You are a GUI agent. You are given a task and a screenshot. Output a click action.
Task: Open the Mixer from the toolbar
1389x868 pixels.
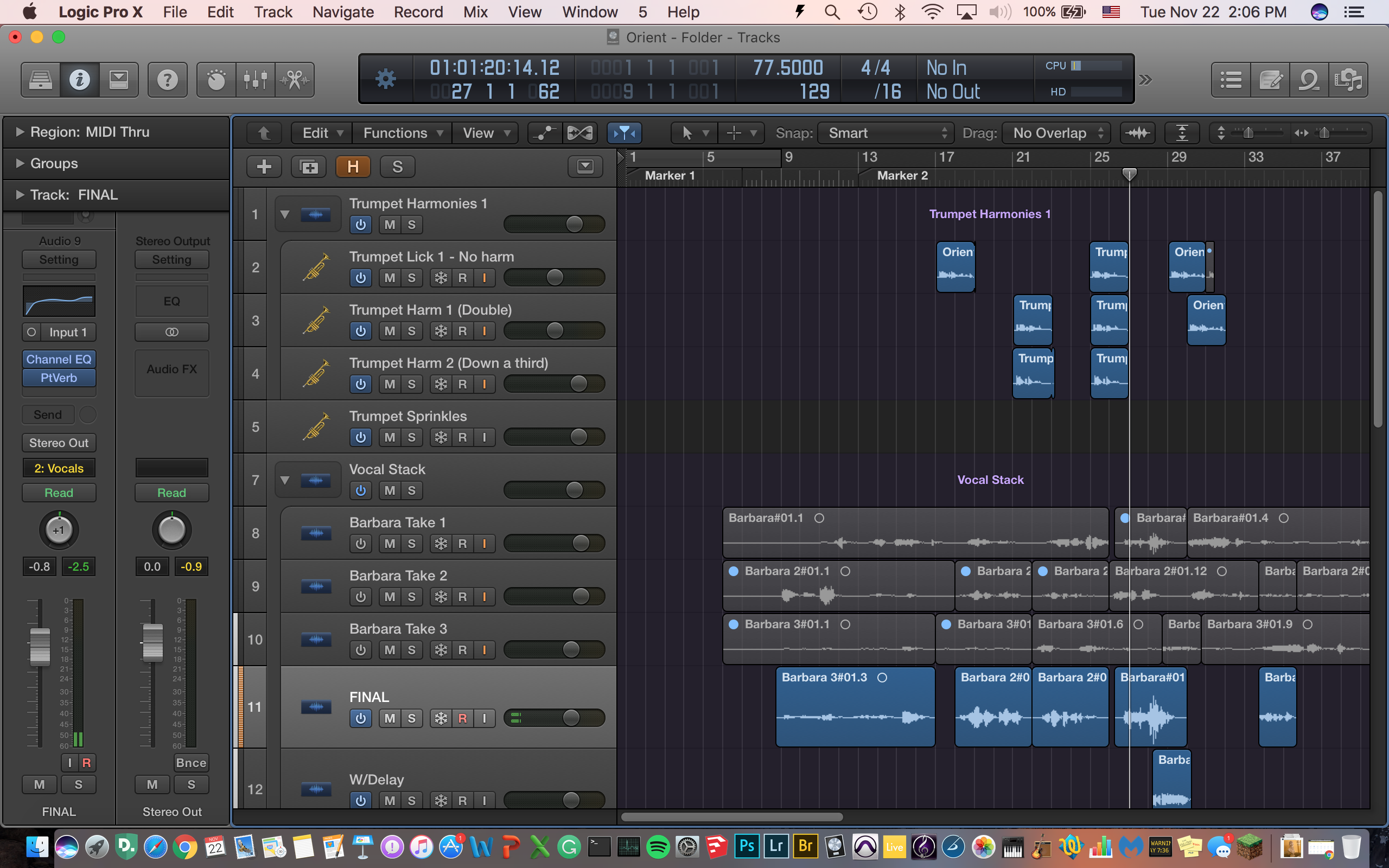tap(255, 80)
